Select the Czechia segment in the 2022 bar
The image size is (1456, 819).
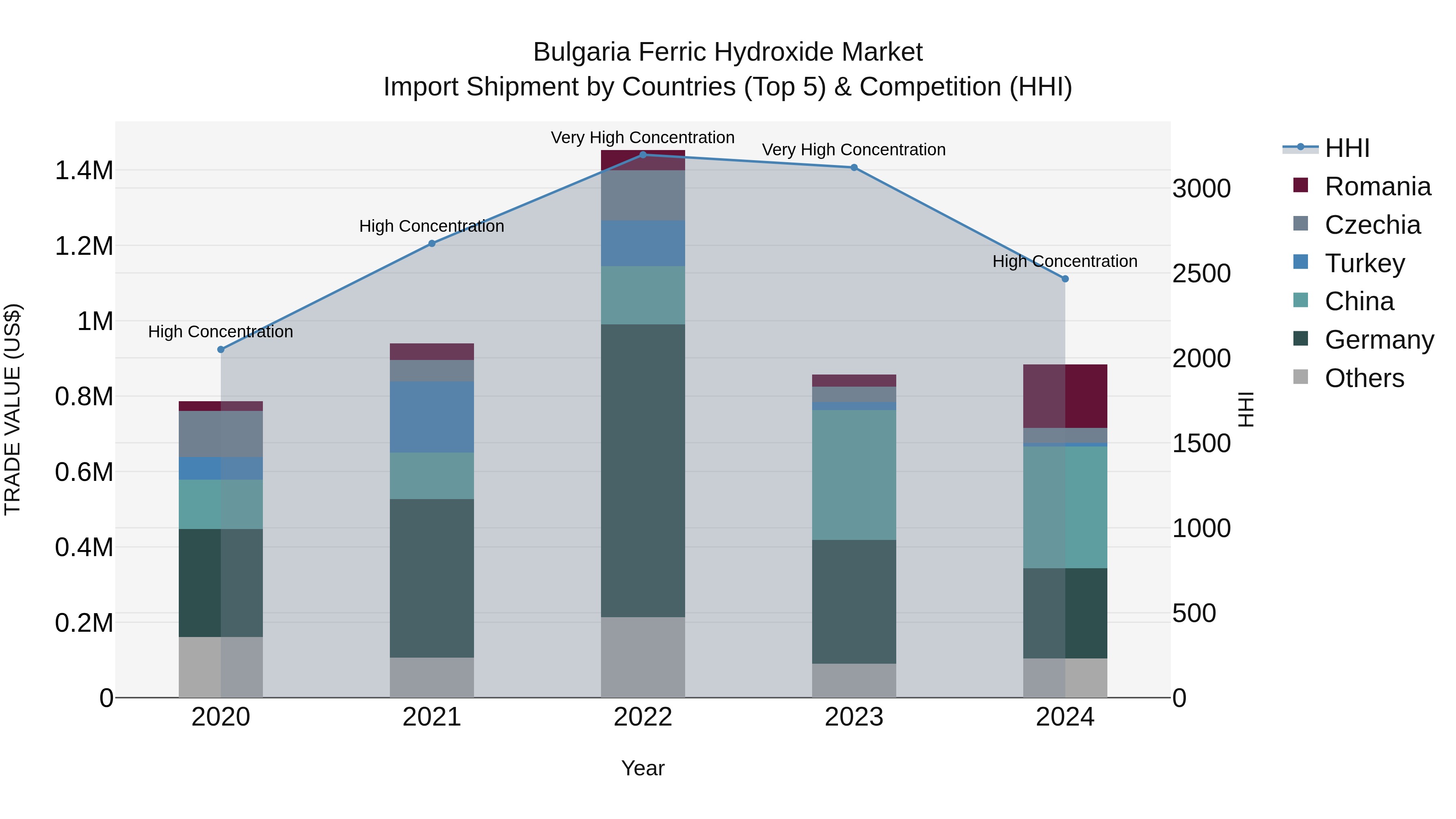[643, 195]
